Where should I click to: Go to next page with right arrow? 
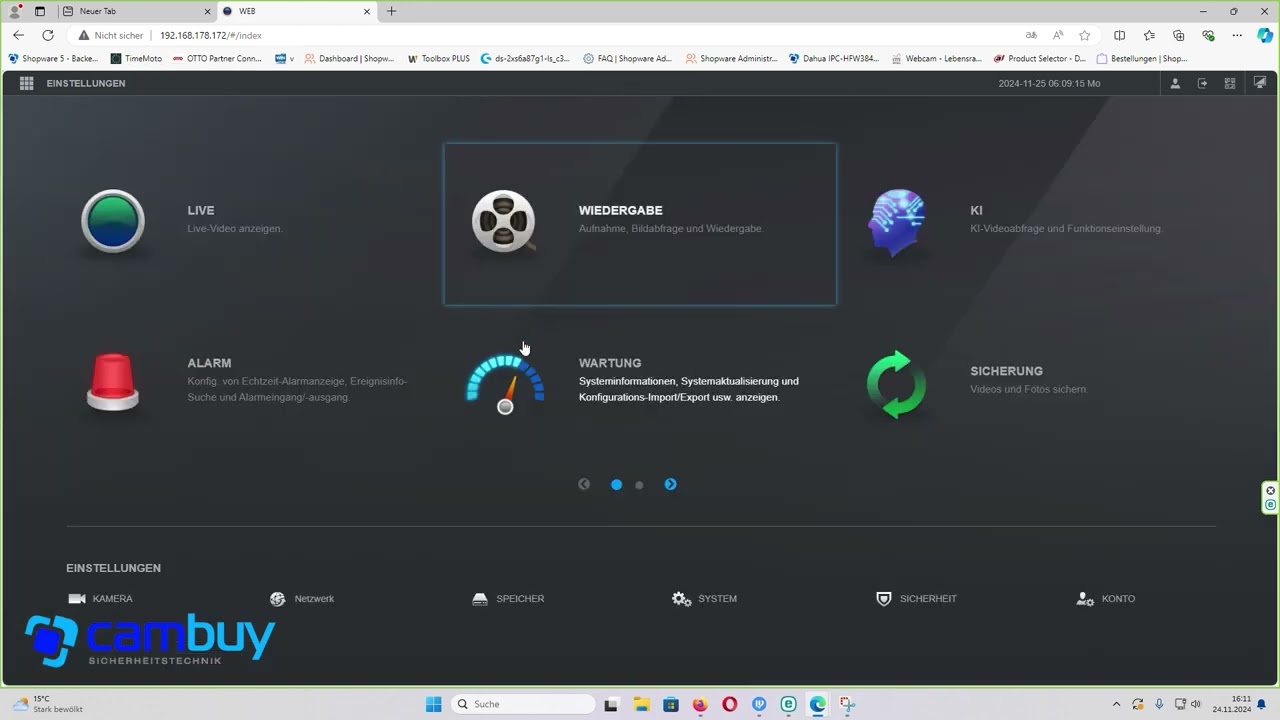(670, 484)
